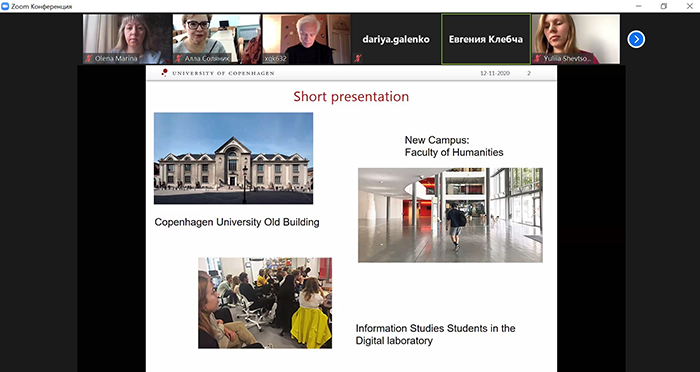The image size is (700, 372).
Task: Click the Digital laboratory students photo
Action: coord(265,303)
